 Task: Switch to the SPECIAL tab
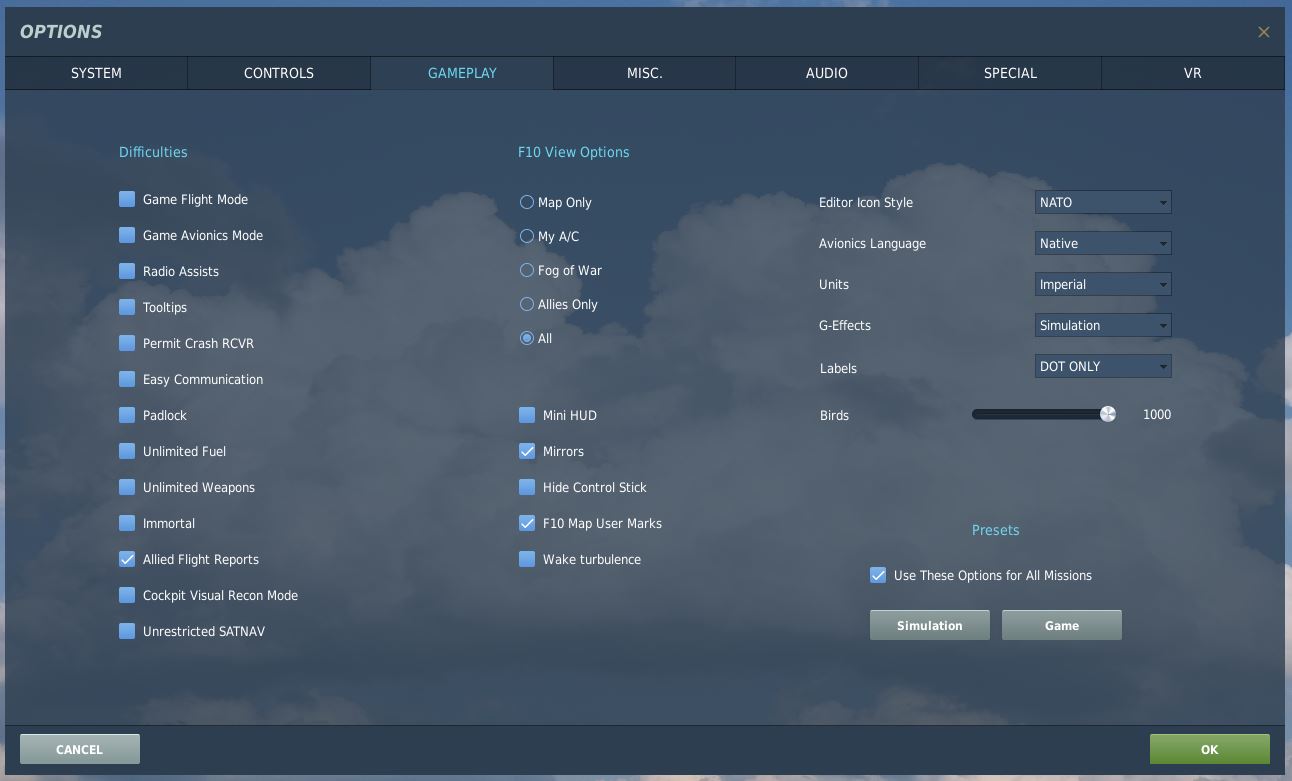pos(1010,73)
